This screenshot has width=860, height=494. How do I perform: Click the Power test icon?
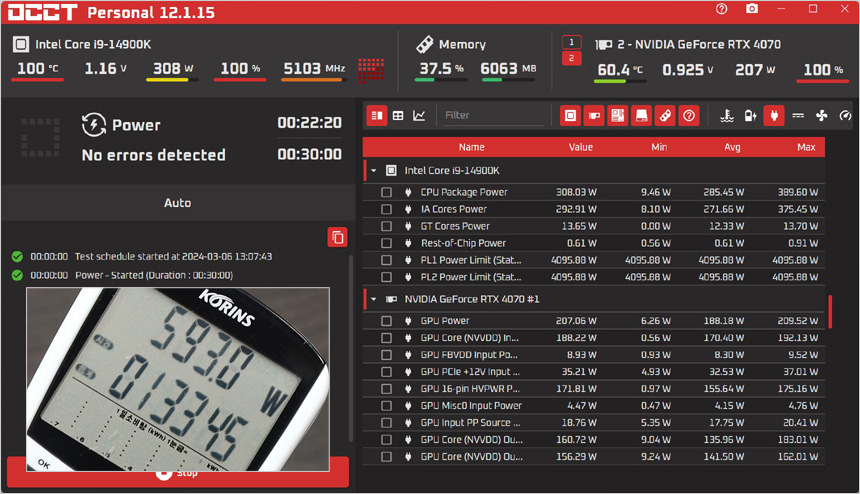tap(94, 124)
